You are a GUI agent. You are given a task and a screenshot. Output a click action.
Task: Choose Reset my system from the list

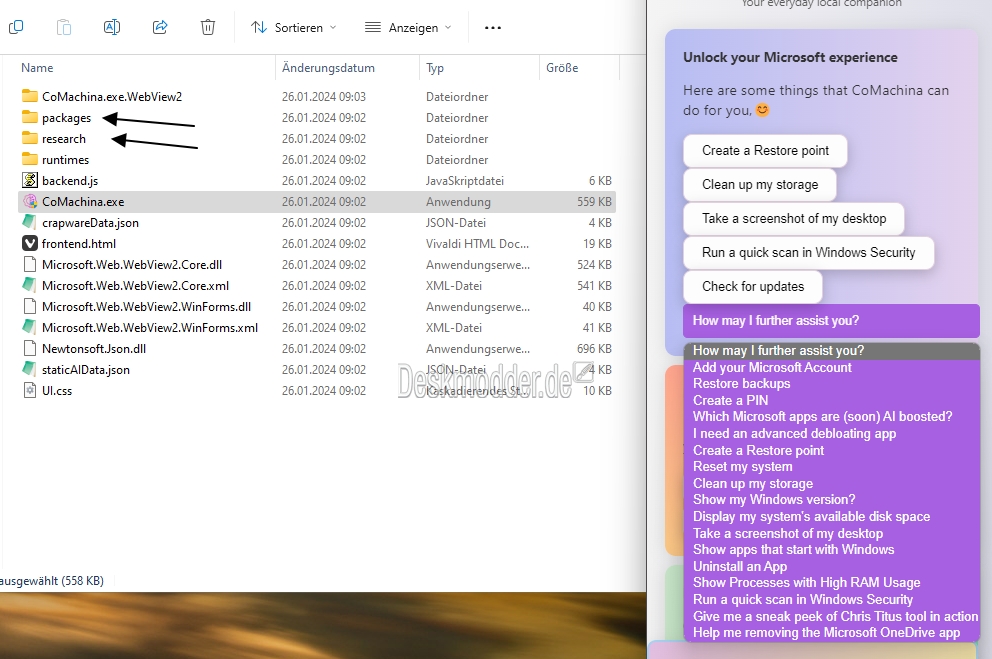click(832, 467)
